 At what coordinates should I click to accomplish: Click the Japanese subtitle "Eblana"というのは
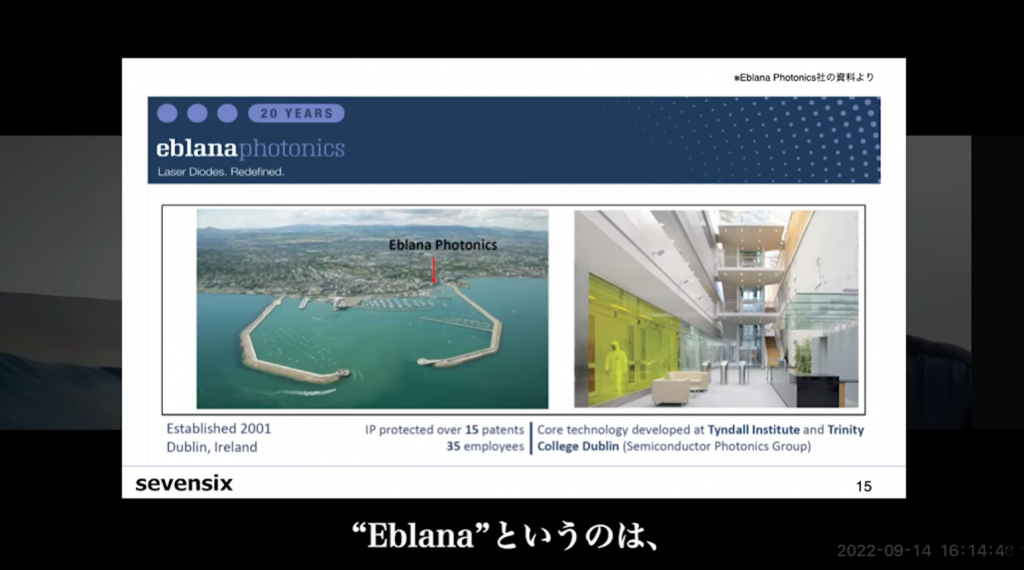pos(505,536)
